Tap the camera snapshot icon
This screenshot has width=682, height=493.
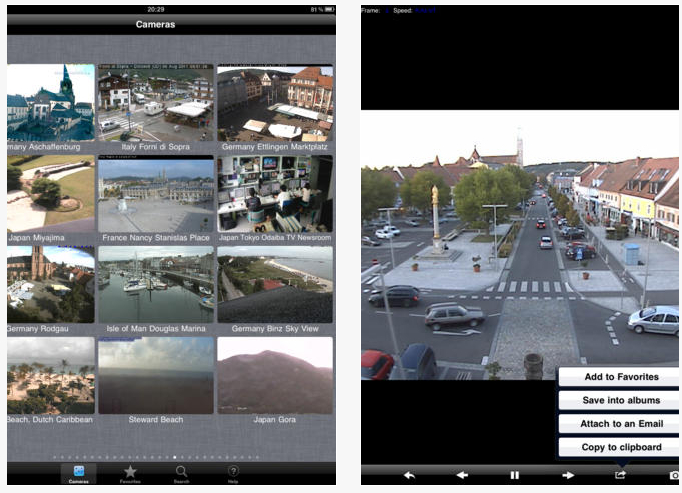tap(675, 475)
